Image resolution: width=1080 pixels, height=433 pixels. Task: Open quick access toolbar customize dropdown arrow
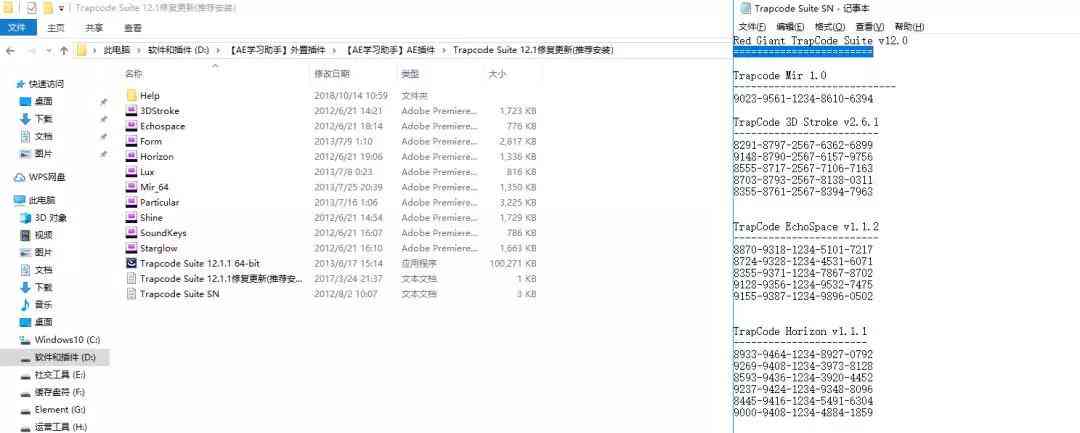(x=61, y=9)
